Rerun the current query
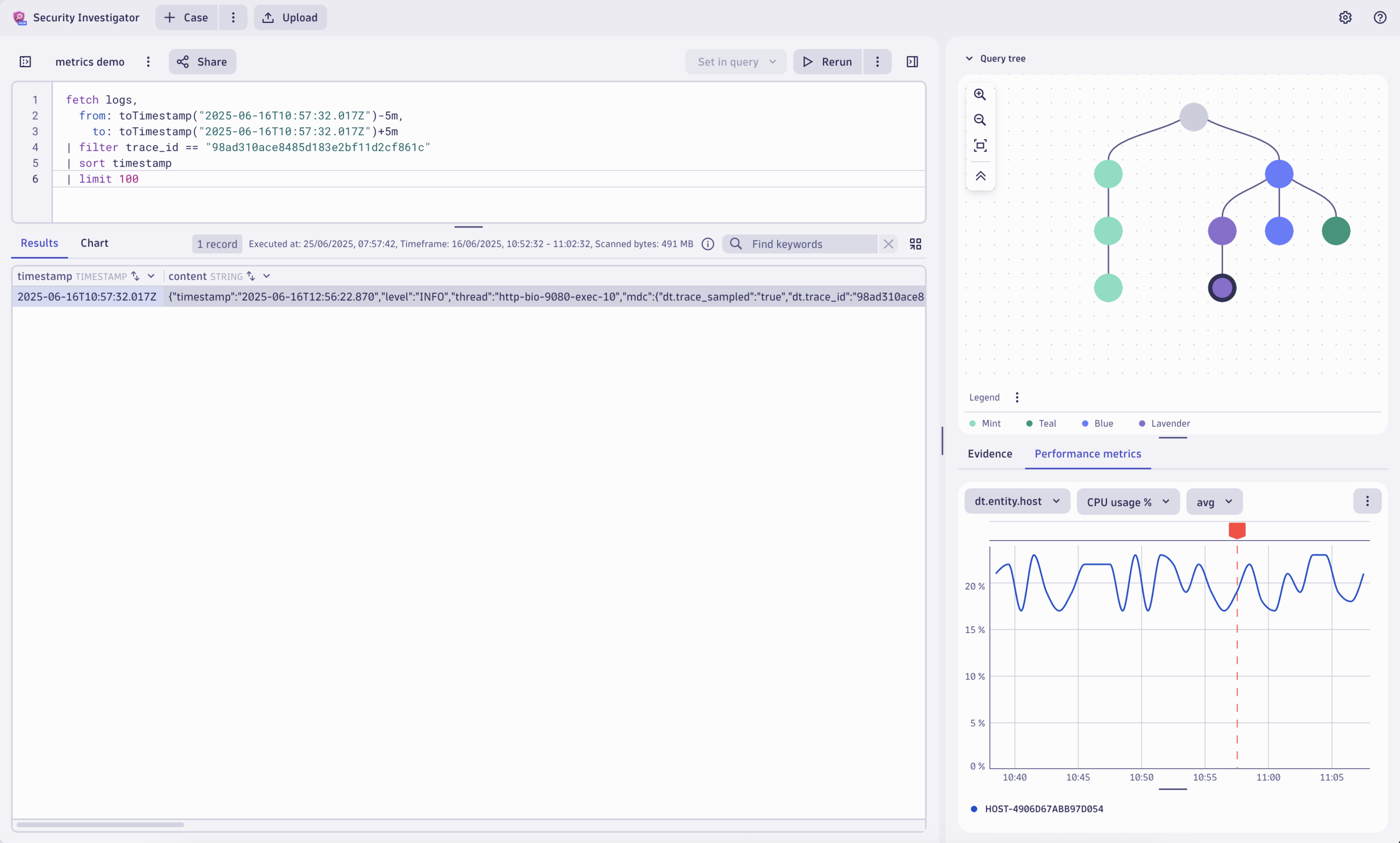This screenshot has width=1400, height=843. 827,61
